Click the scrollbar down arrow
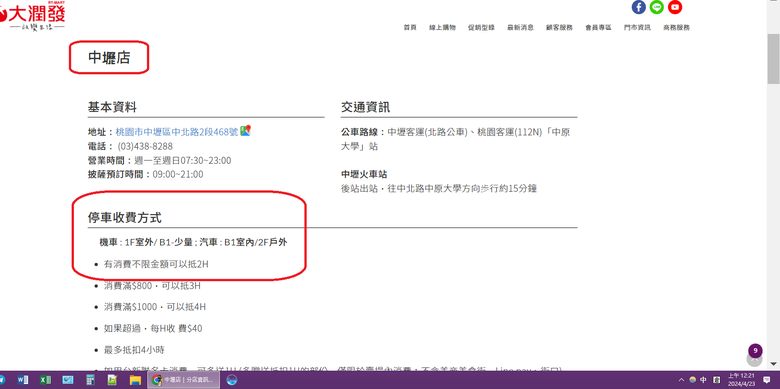The height and width of the screenshot is (389, 780). coord(774,364)
